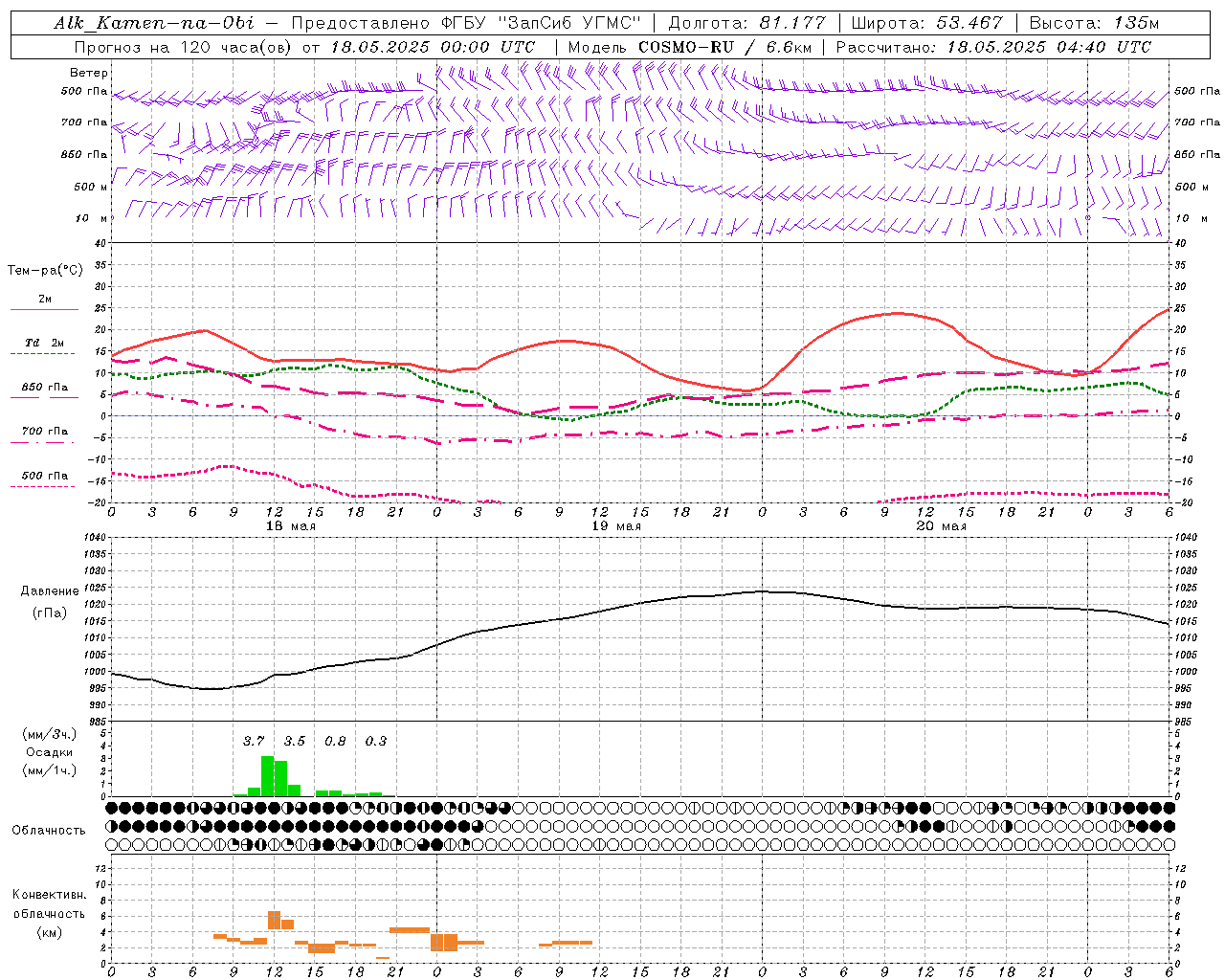This screenshot has width=1225, height=980.
Task: Click the Прогноз на 120 часа(ов) text
Action: point(185,47)
